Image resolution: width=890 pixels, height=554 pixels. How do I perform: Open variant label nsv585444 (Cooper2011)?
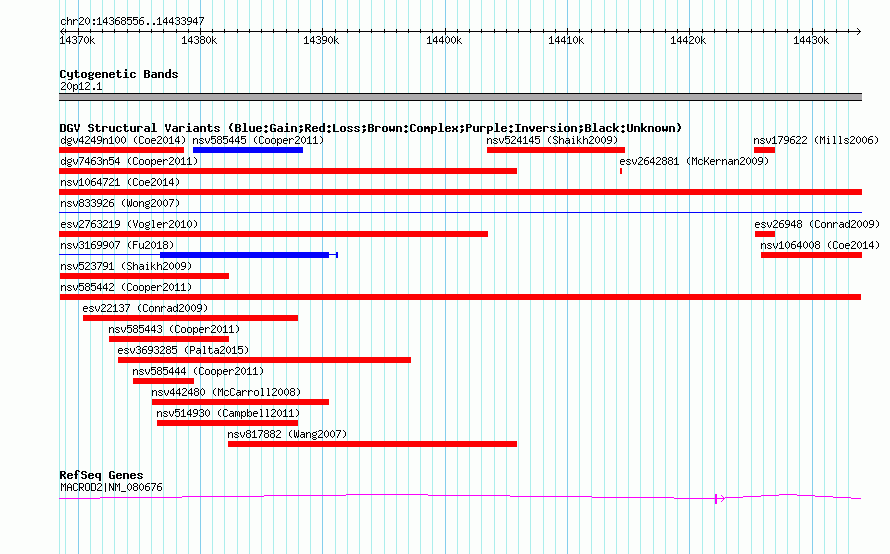tap(198, 371)
